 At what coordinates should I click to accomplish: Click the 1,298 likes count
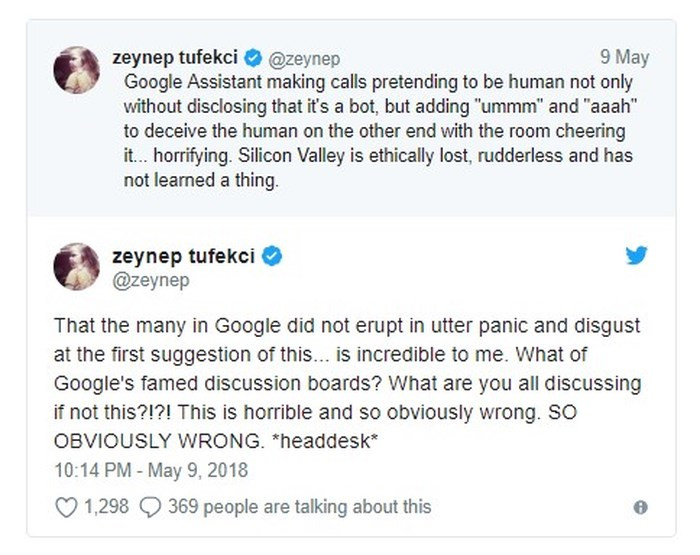(106, 507)
